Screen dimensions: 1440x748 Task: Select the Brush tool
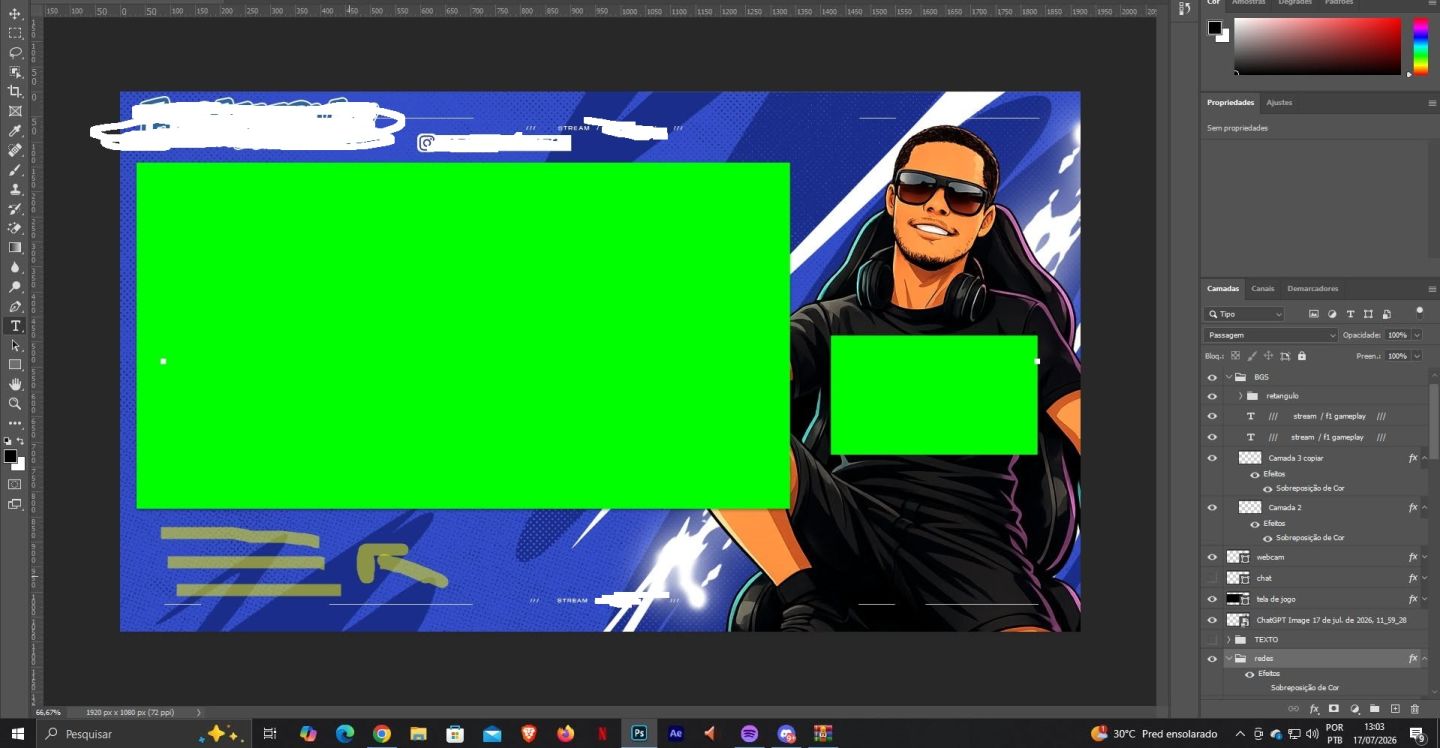(15, 169)
